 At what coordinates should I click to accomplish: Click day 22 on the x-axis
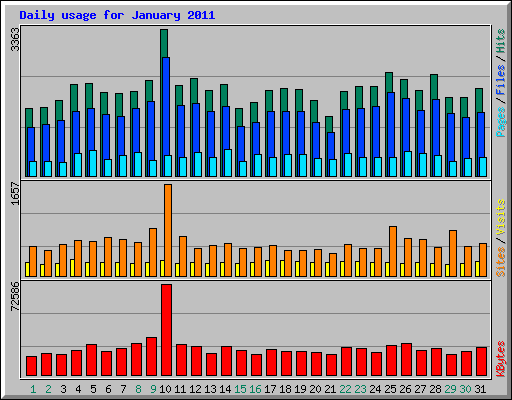click(x=345, y=389)
